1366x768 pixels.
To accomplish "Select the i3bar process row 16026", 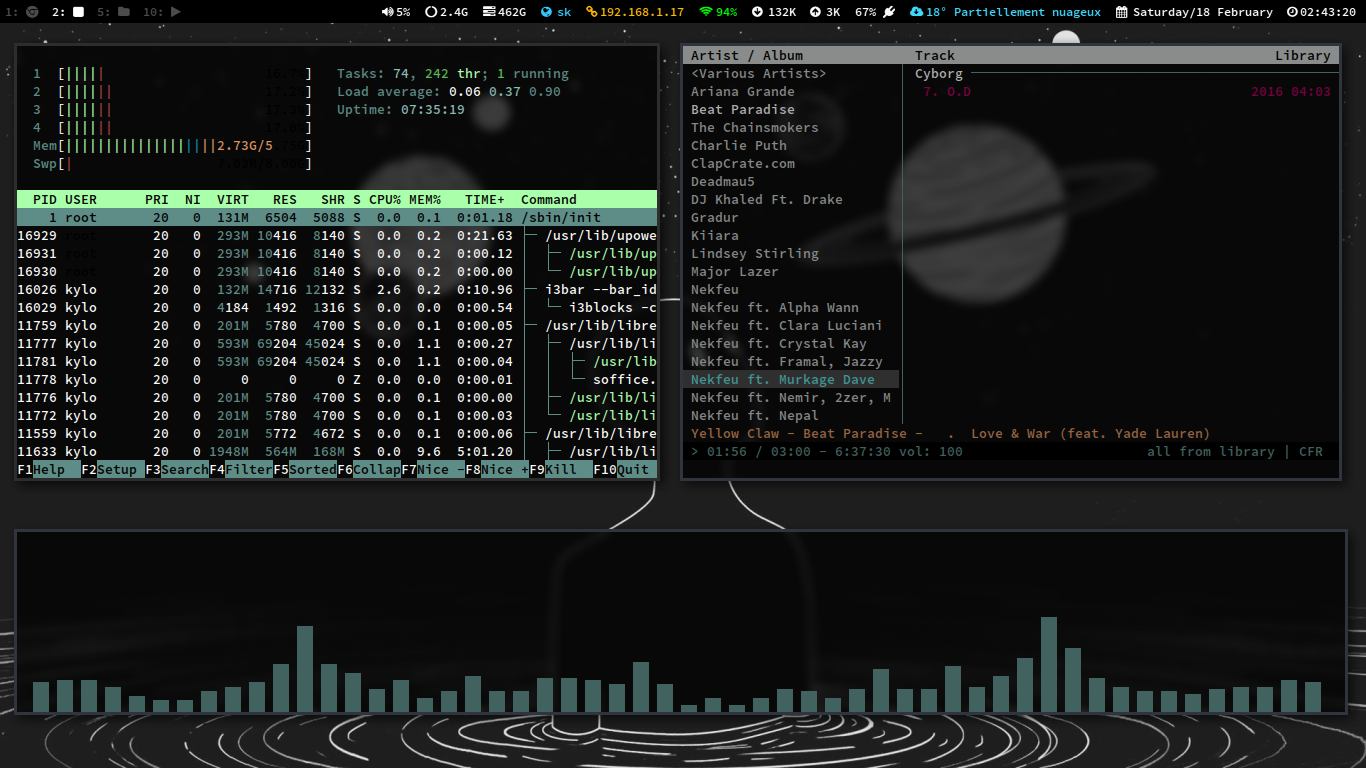I will [337, 289].
